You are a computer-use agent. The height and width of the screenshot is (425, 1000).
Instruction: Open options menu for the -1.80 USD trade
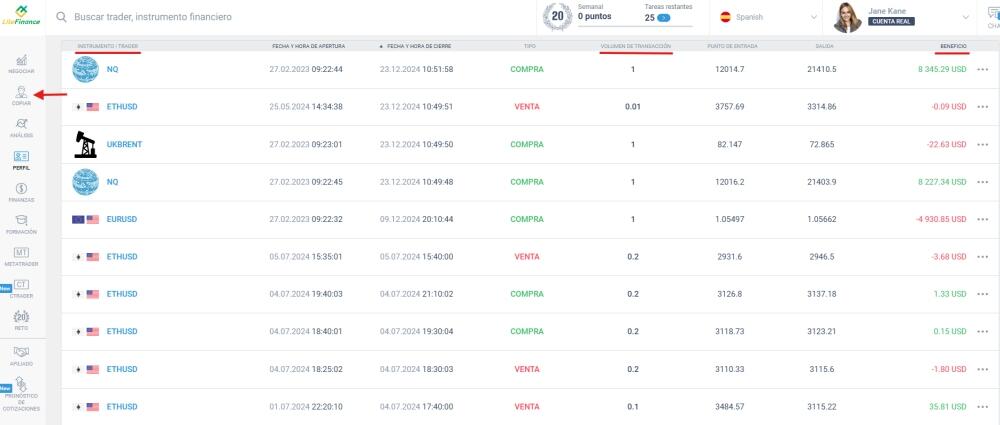(983, 369)
